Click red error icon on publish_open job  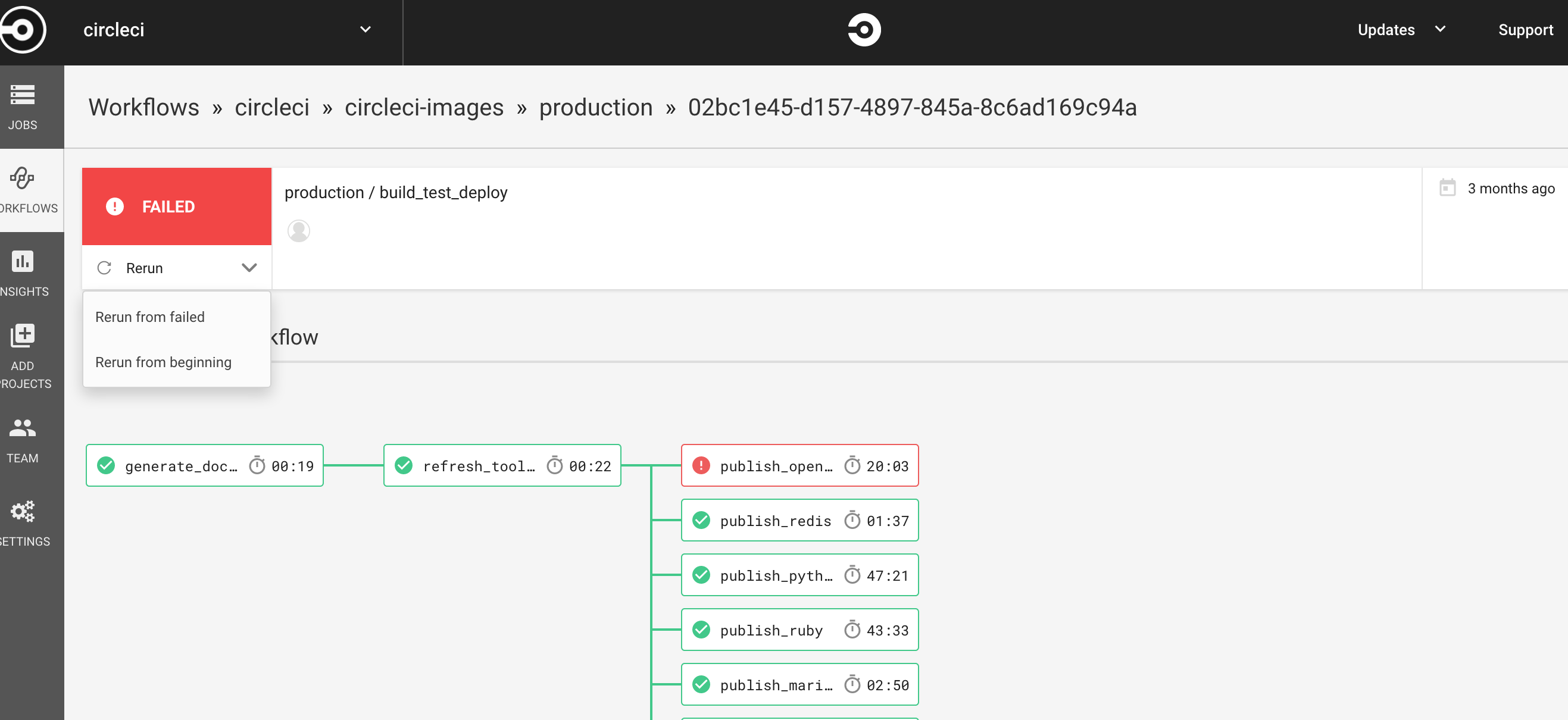point(701,465)
